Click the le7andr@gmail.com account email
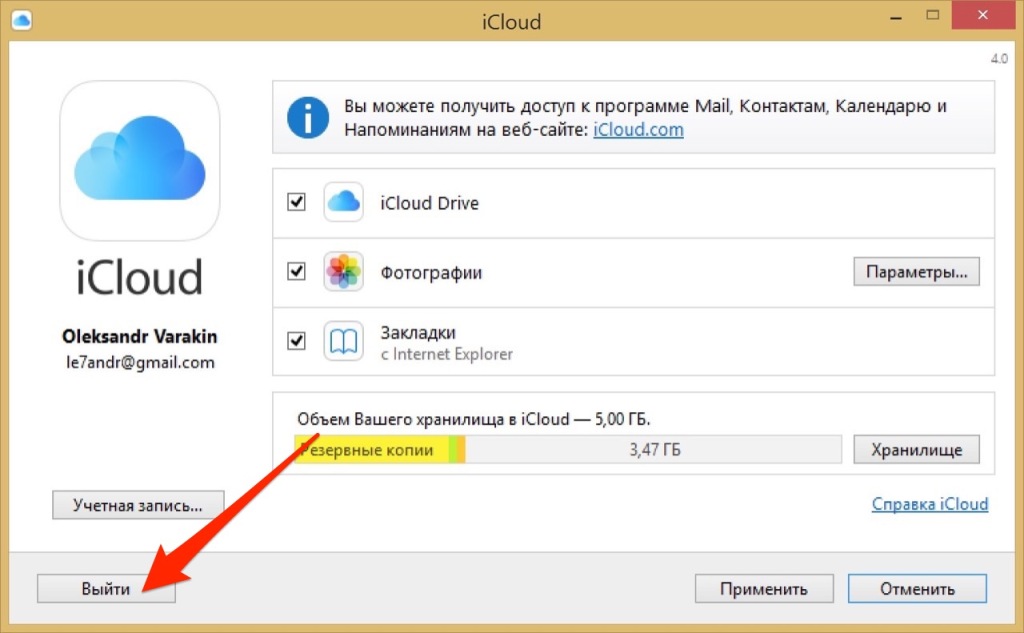1024x633 pixels. 140,363
